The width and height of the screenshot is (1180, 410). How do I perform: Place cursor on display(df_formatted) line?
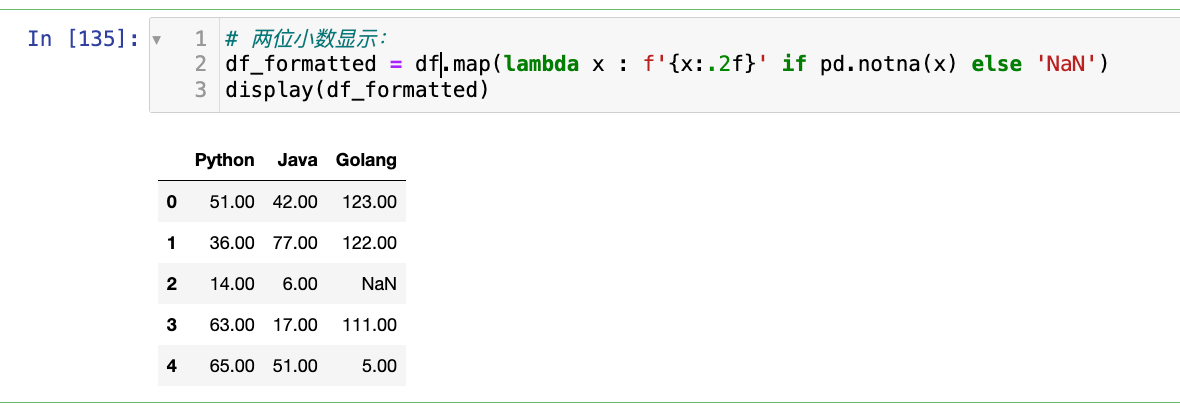tap(356, 90)
